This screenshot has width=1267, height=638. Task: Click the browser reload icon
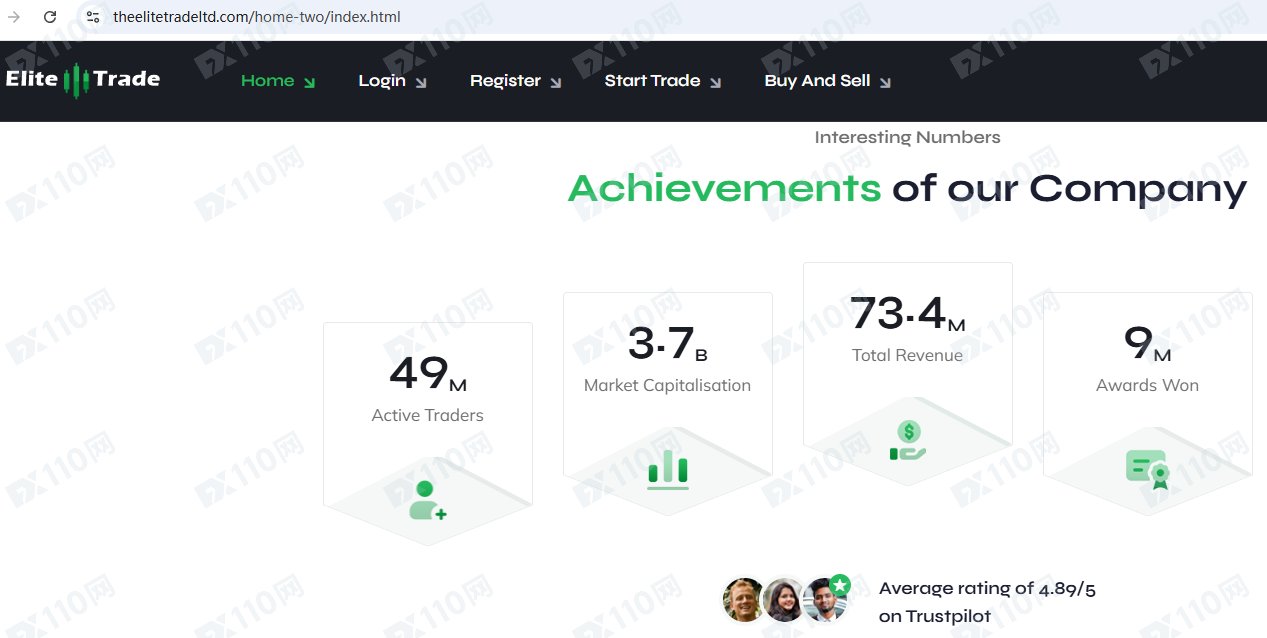tap(50, 17)
